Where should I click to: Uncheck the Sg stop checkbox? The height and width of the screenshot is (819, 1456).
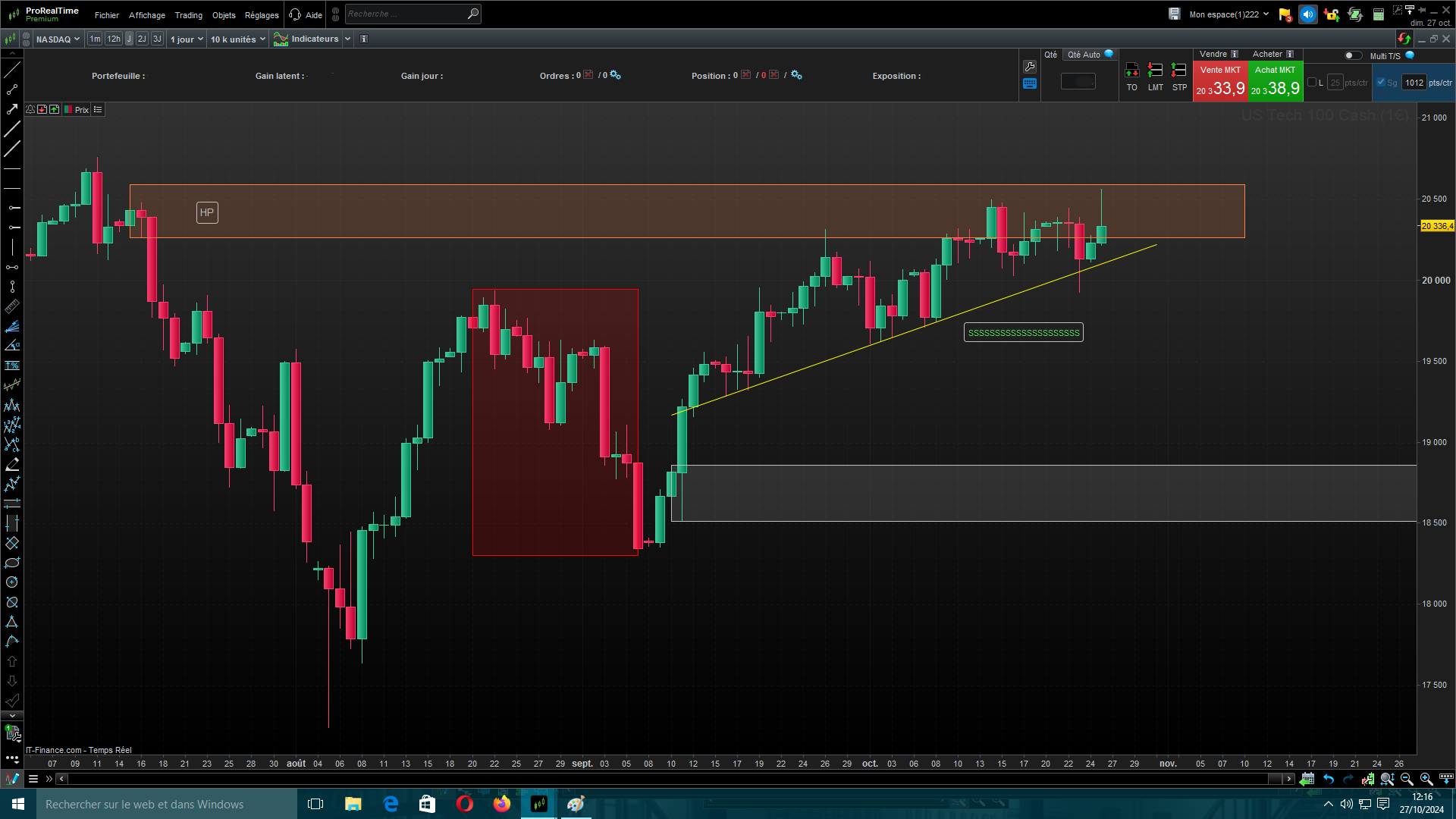(1381, 83)
